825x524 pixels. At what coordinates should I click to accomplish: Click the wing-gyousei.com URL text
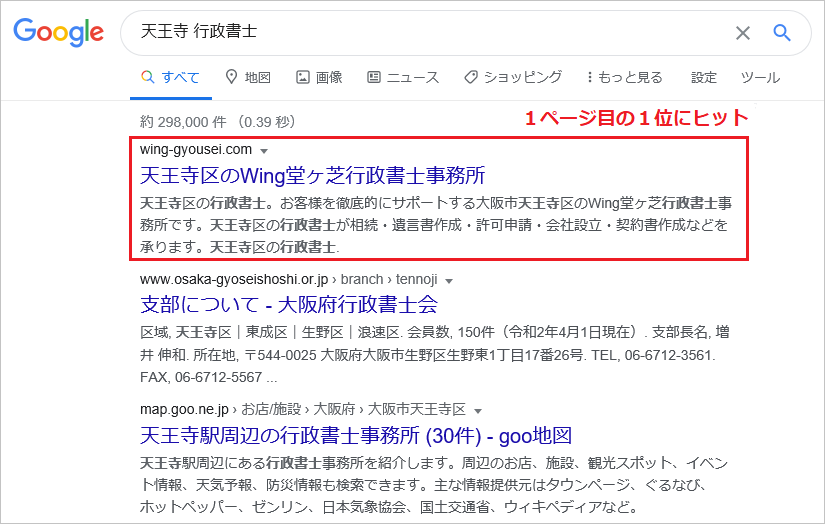(x=196, y=149)
